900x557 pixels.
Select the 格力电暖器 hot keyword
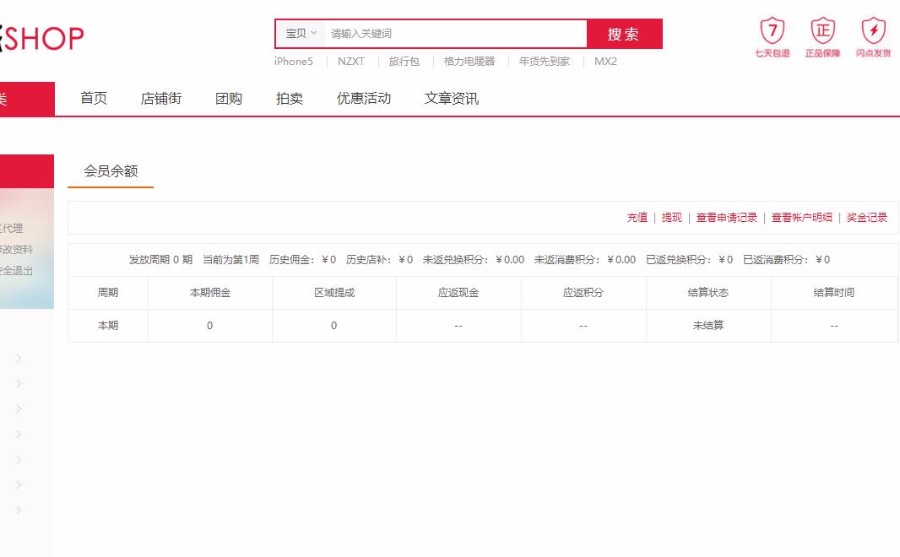pos(469,61)
